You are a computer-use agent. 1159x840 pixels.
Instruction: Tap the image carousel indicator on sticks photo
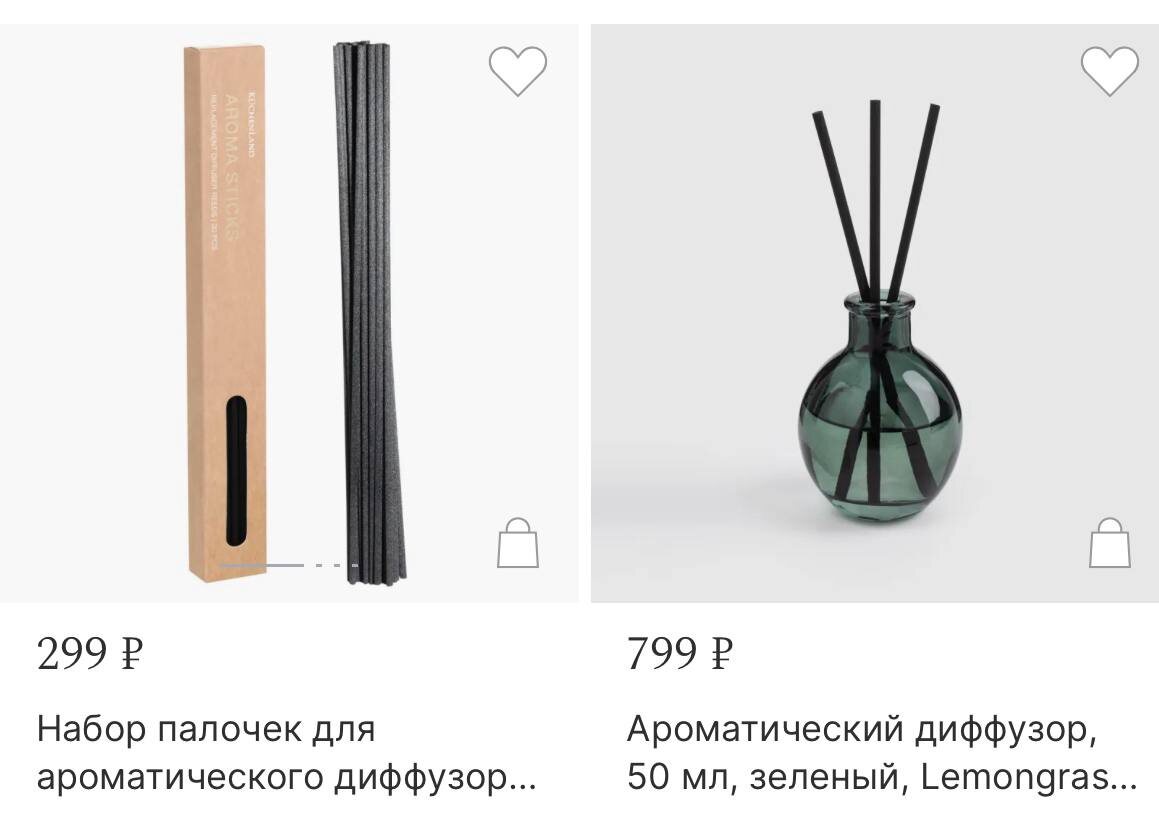coord(289,565)
